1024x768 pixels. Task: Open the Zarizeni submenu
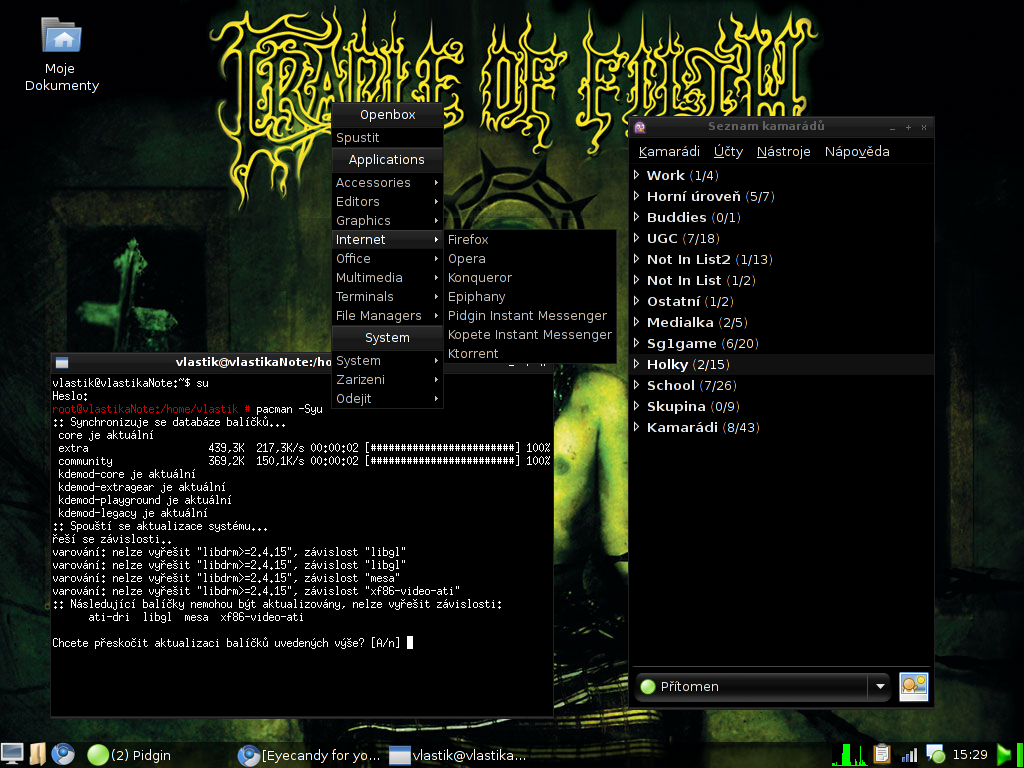pos(387,379)
